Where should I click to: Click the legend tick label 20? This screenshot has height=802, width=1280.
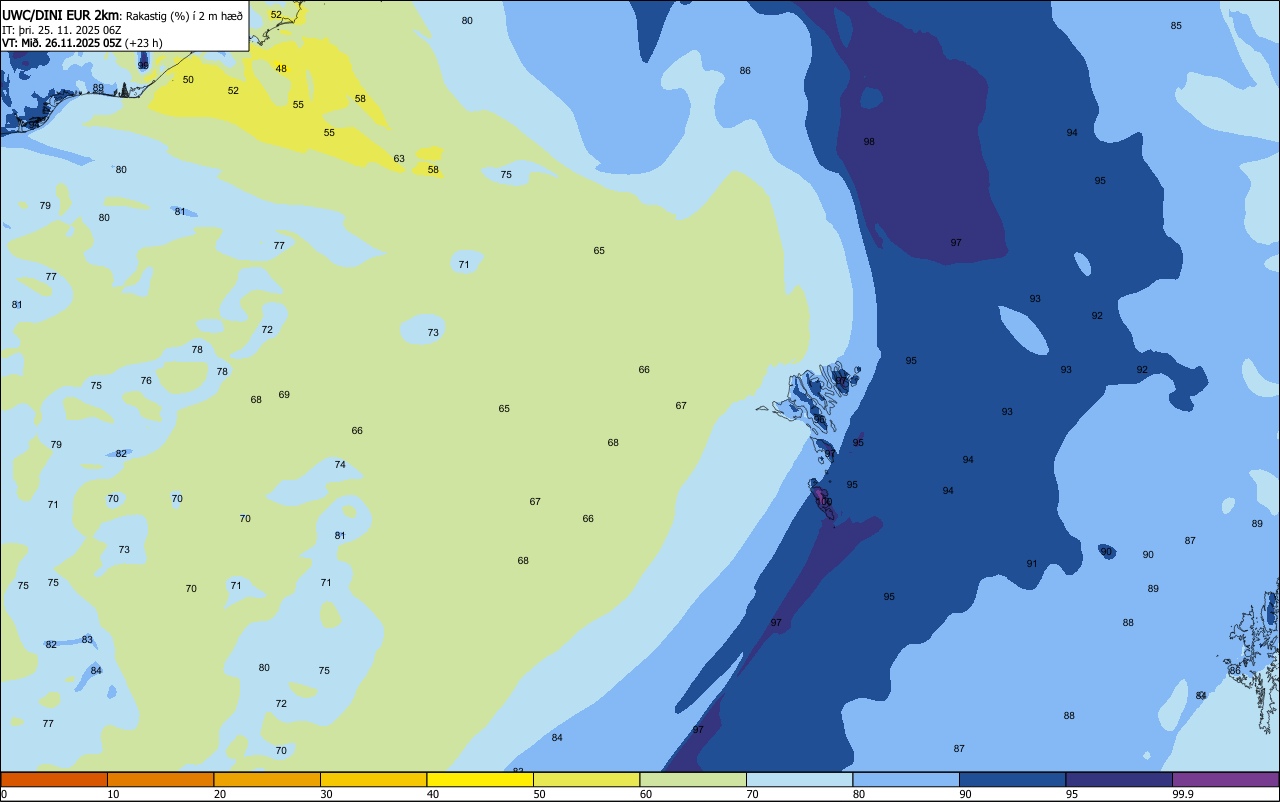219,794
